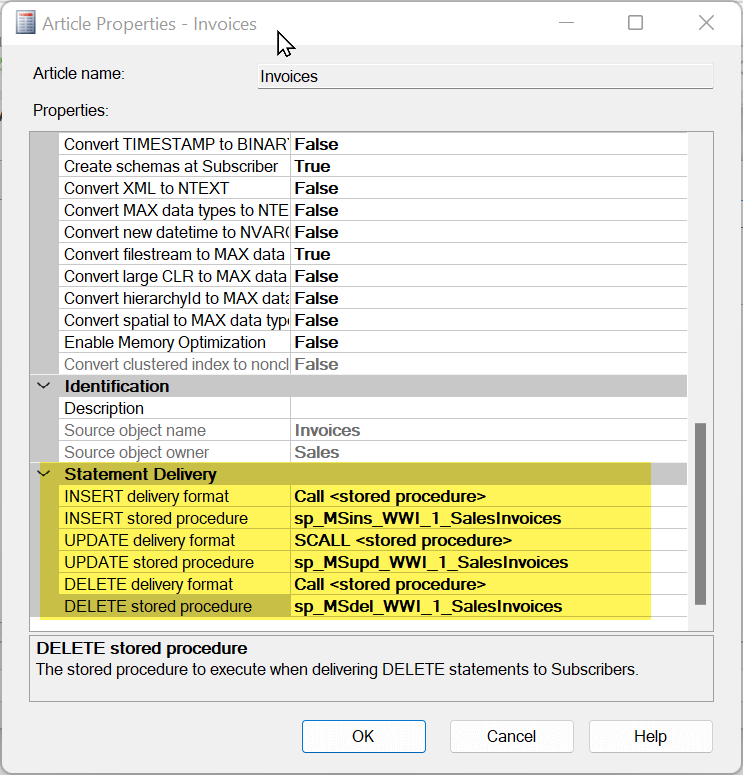Screen dimensions: 743x775
Task: Click the properties list vertical scrollbar
Action: [700, 512]
